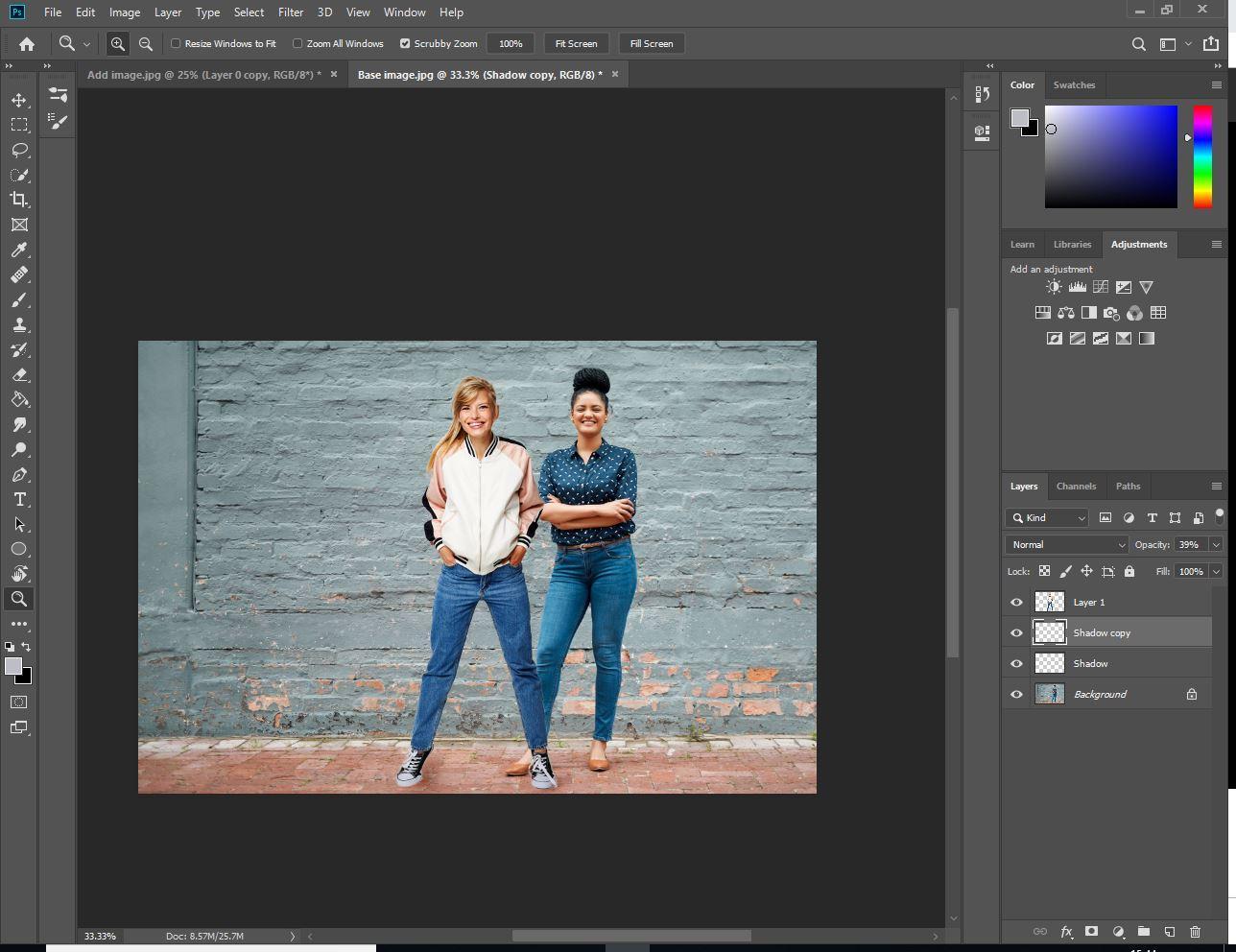Open Adjustments panel flyout menu
The image size is (1236, 952).
click(1216, 244)
